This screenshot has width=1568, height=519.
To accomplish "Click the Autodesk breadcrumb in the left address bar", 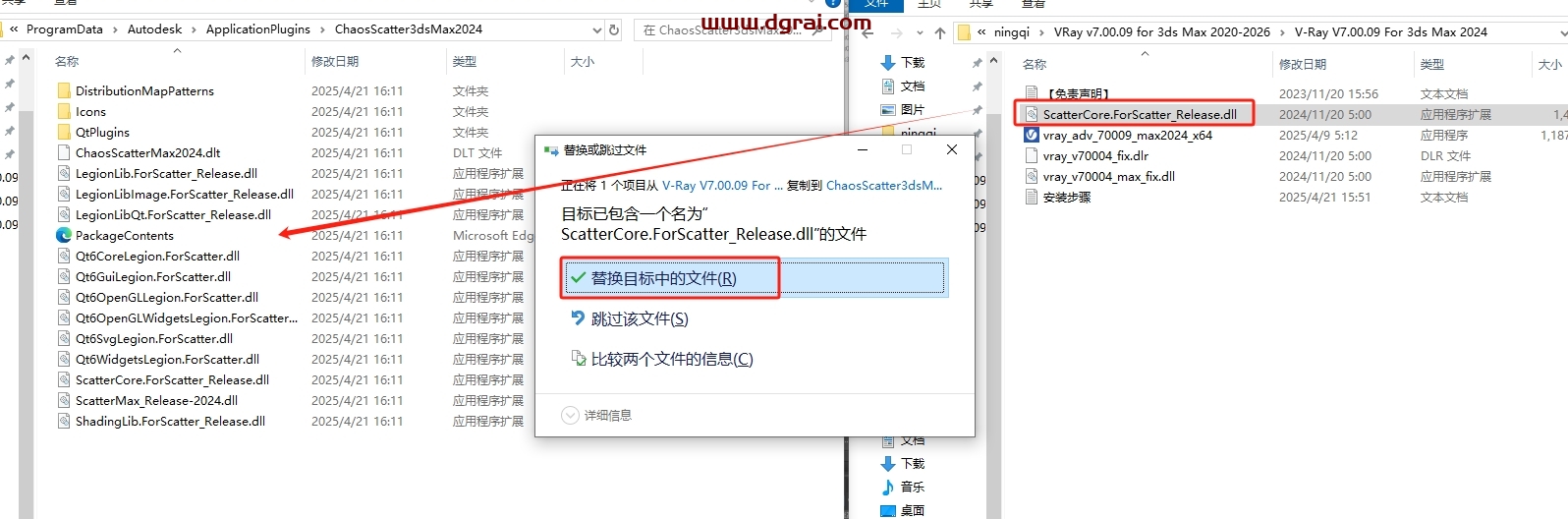I will tap(154, 29).
